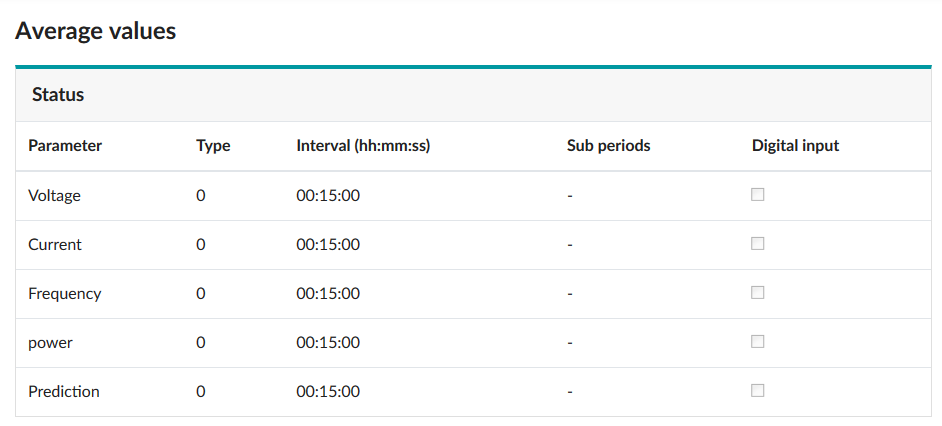Check the Frequency row Digital input box
Image resolution: width=942 pixels, height=426 pixels.
click(758, 293)
